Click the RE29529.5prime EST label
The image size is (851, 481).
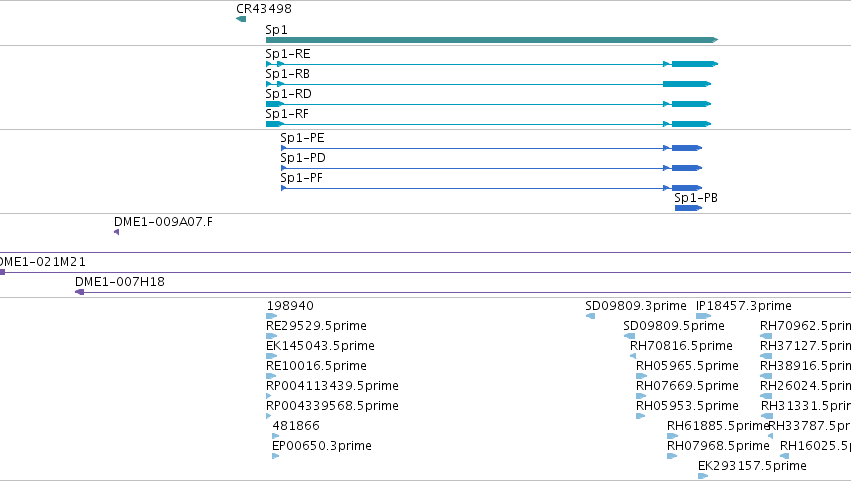click(x=316, y=326)
